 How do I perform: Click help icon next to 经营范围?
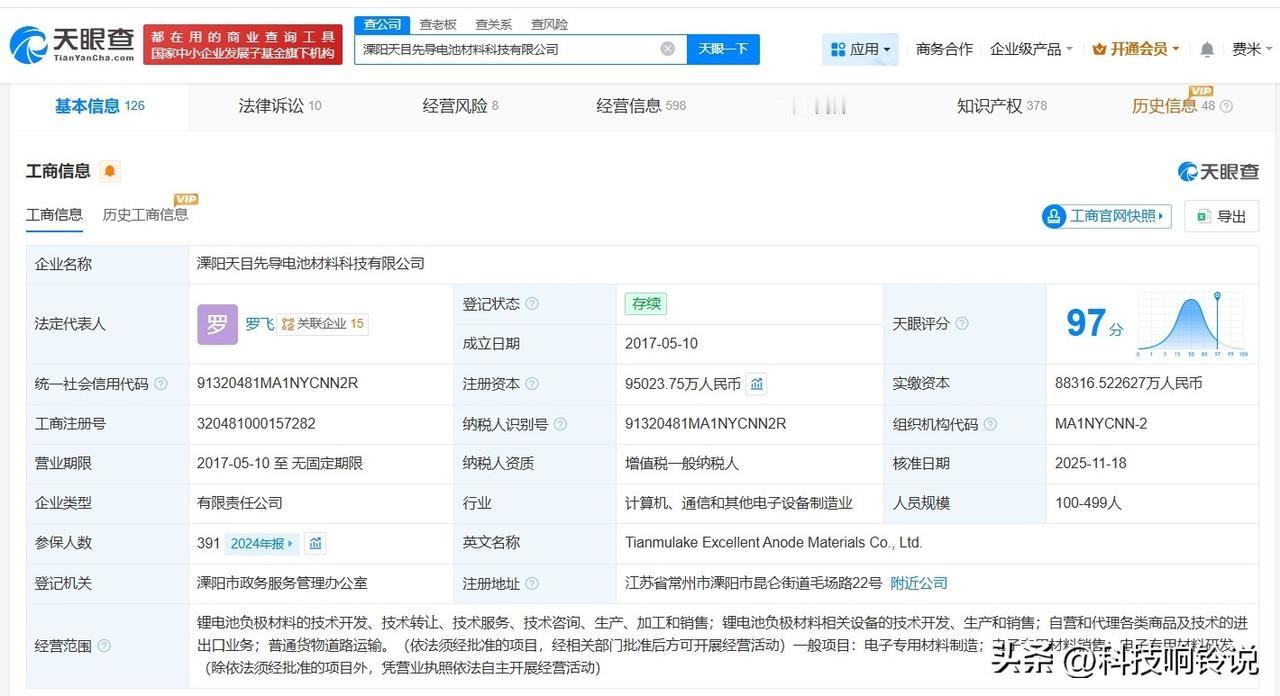click(x=104, y=646)
